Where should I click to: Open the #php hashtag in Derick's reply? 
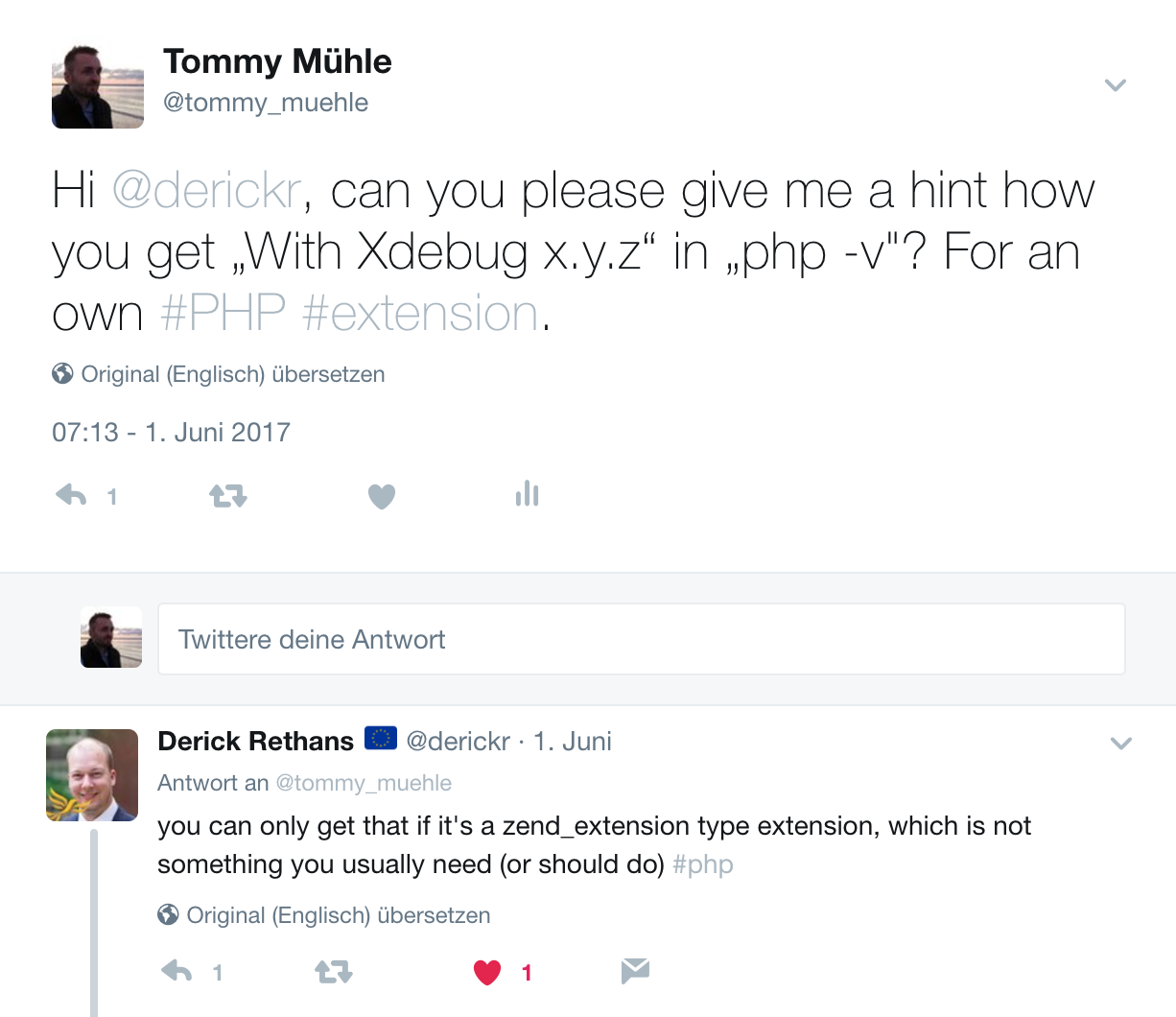[703, 864]
